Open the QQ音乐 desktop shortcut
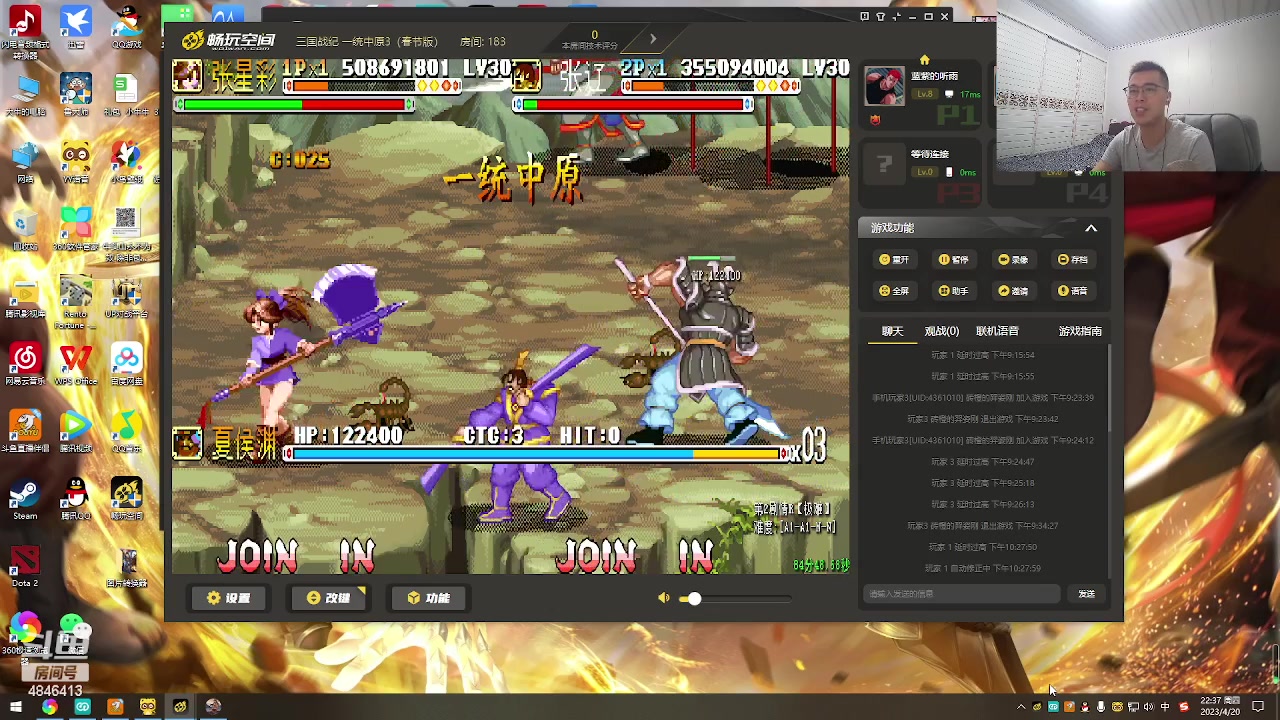 pyautogui.click(x=126, y=432)
